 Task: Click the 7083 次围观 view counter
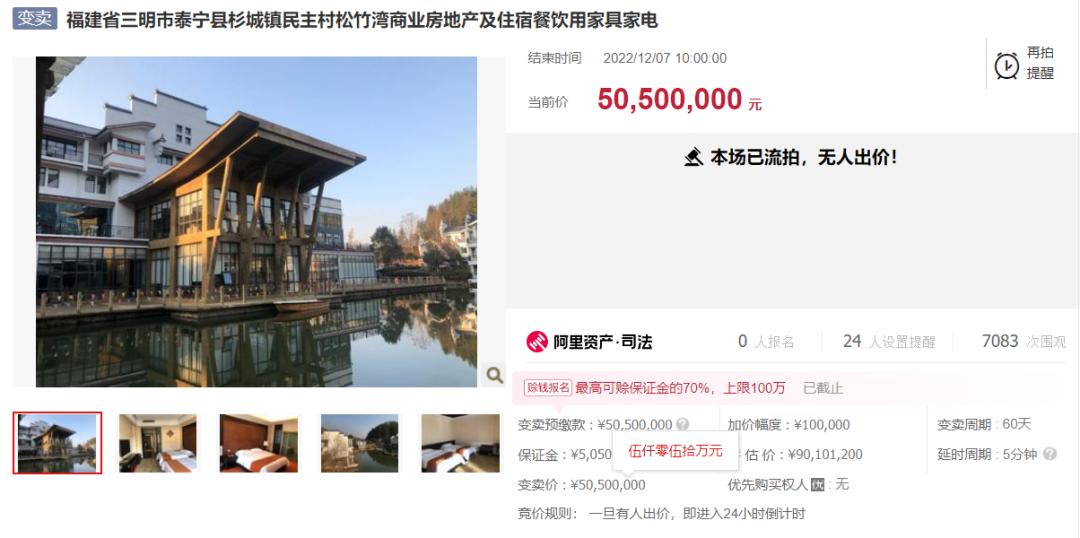pos(1024,341)
